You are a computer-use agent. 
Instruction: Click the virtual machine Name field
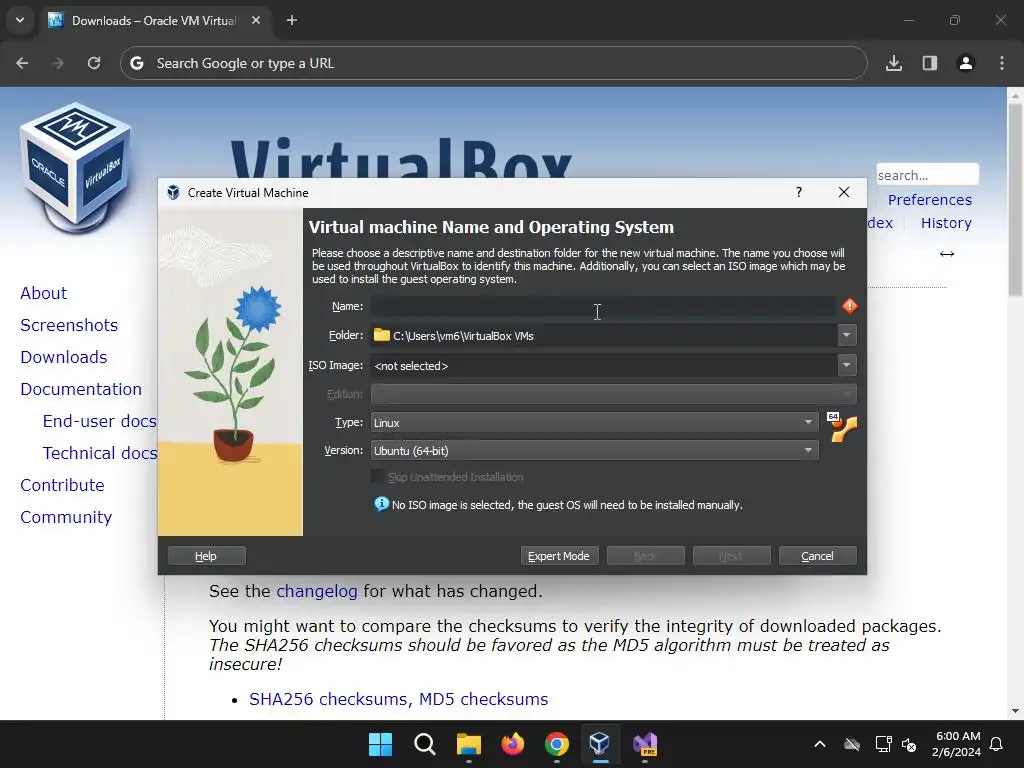pos(603,306)
